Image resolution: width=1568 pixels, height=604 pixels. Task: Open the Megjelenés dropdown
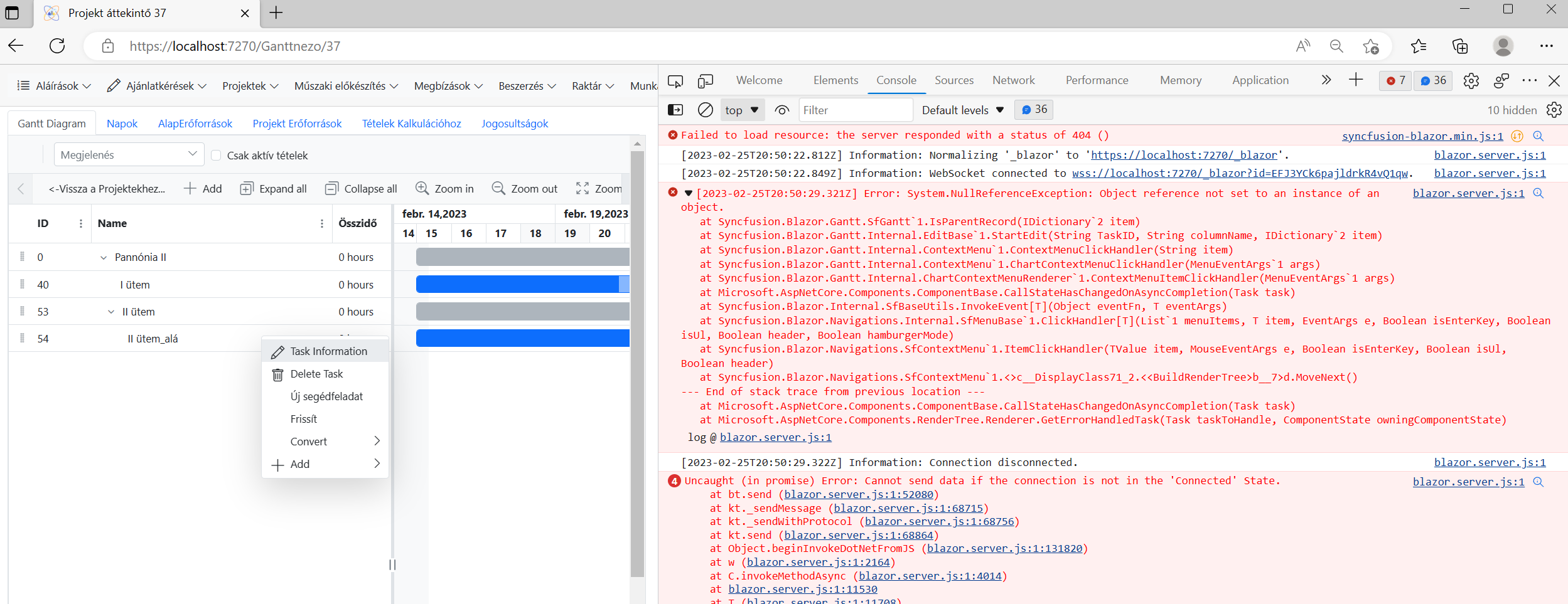[129, 155]
